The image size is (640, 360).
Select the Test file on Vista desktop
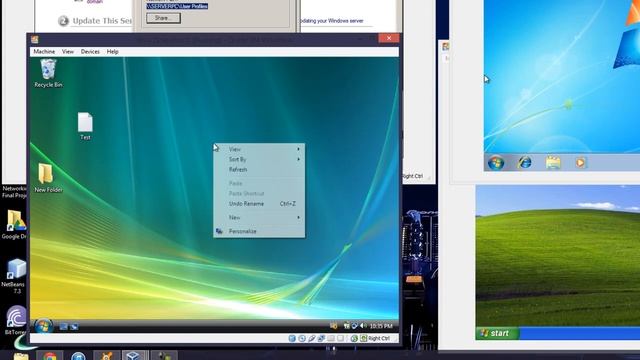point(85,126)
